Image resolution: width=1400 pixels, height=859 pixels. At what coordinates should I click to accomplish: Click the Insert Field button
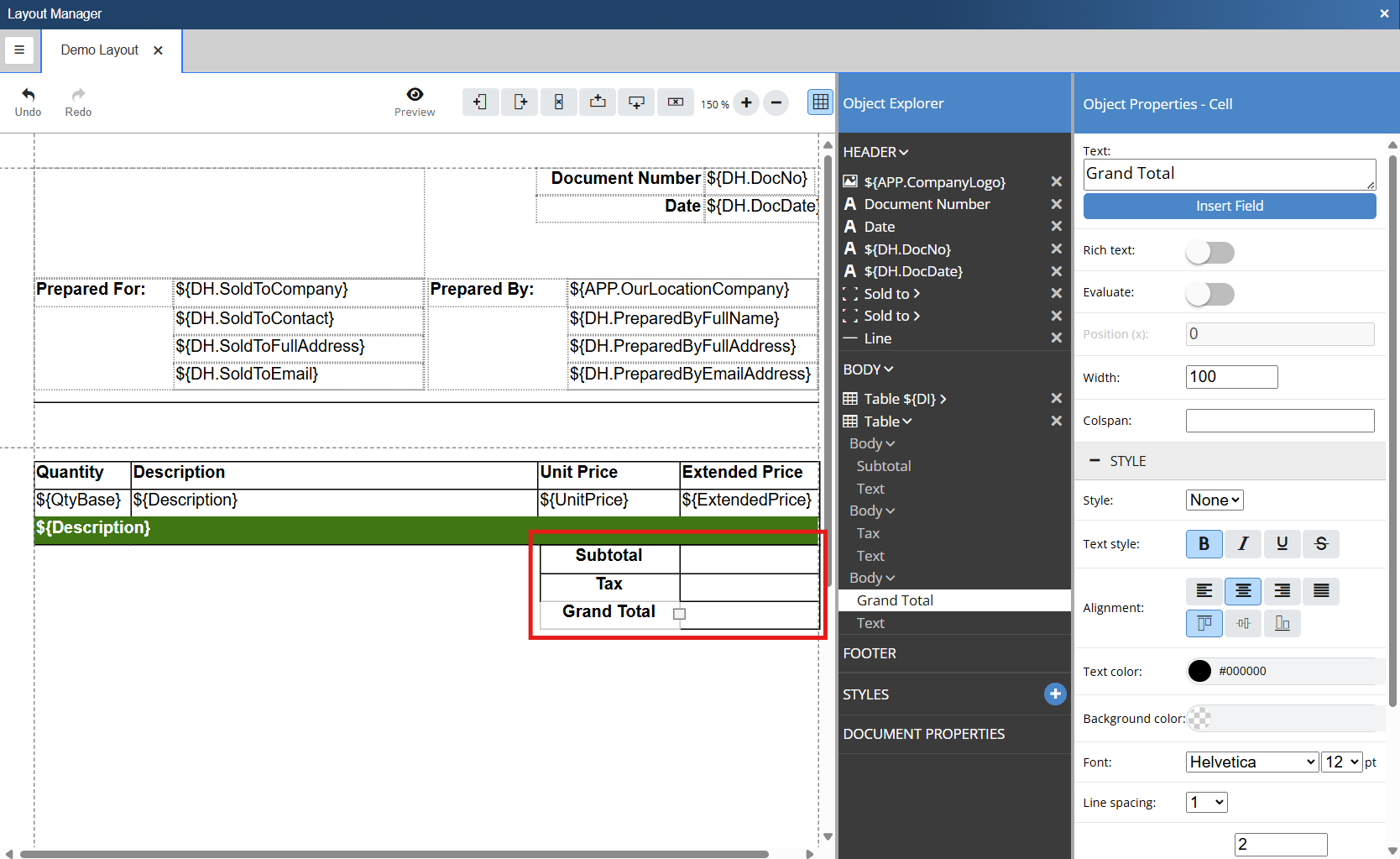click(1229, 207)
